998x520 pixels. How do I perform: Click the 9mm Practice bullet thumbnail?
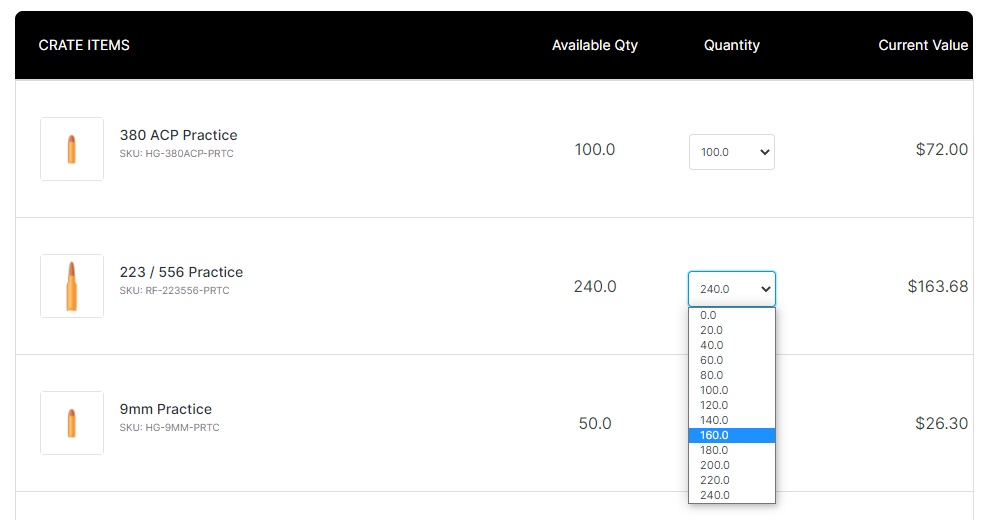72,423
